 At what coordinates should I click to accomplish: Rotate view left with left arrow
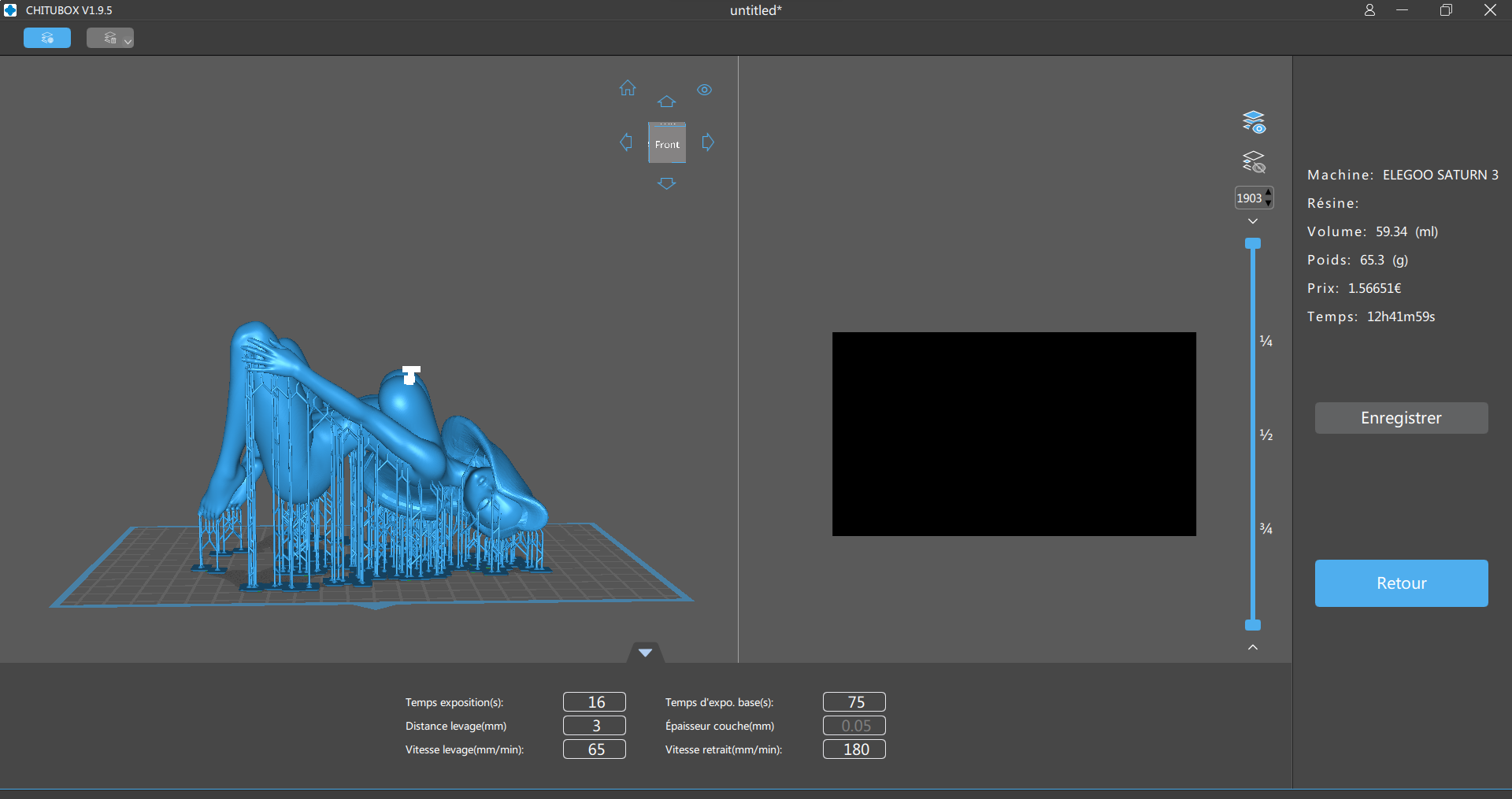tap(626, 142)
